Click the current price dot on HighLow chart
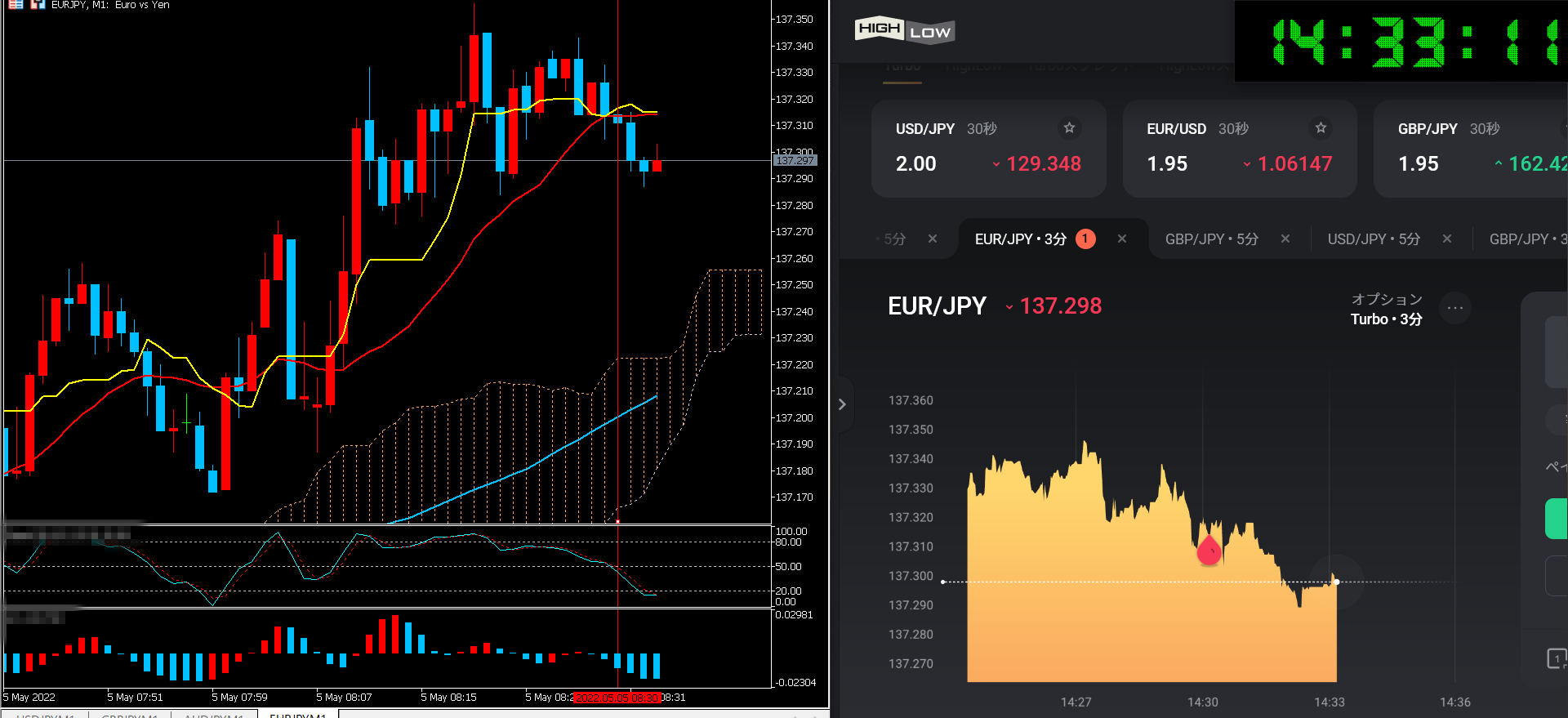This screenshot has width=1568, height=718. [1336, 582]
